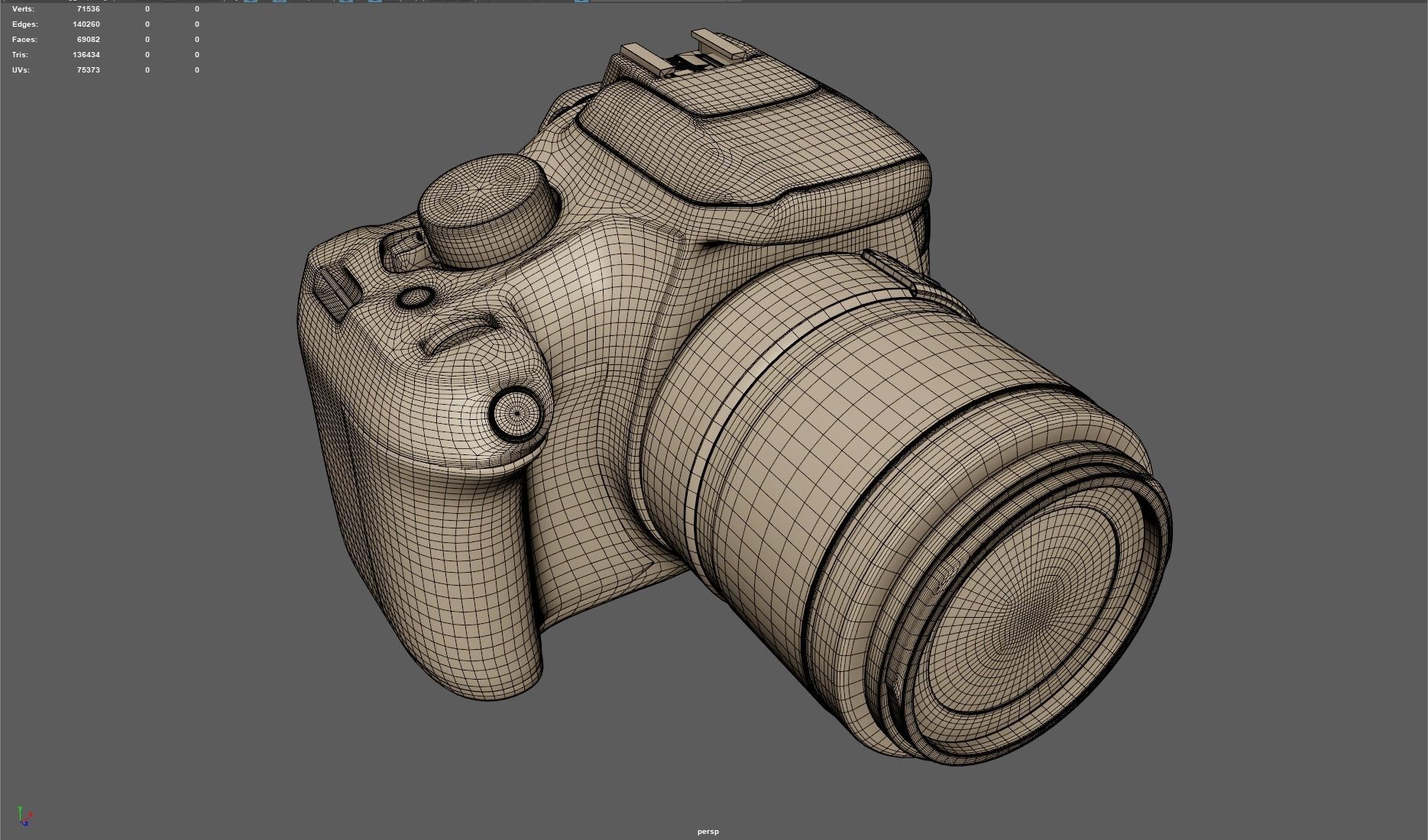Click the edge count value 140260
This screenshot has height=840, width=1428.
pos(86,24)
